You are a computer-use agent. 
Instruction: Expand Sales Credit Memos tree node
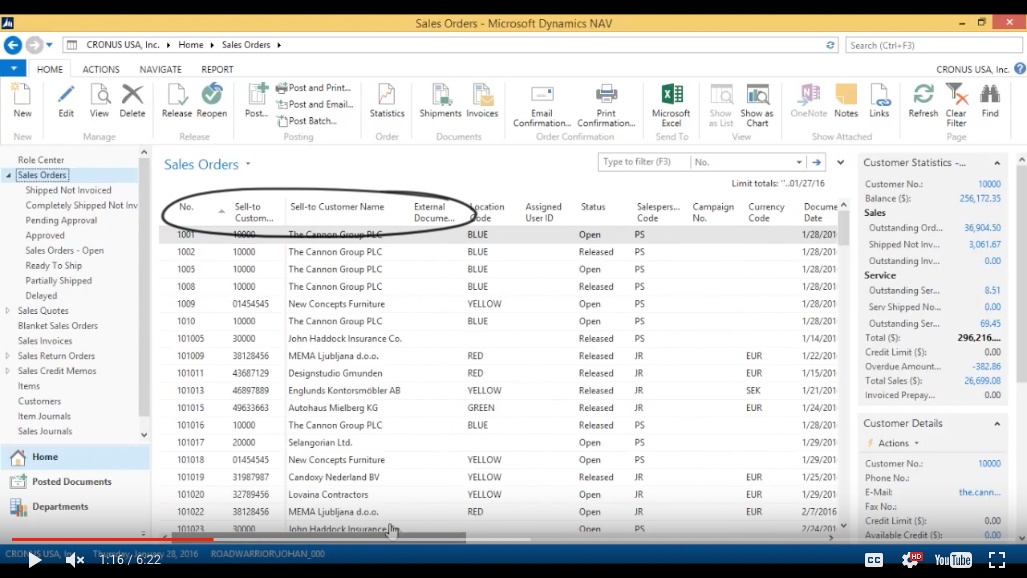(8, 371)
